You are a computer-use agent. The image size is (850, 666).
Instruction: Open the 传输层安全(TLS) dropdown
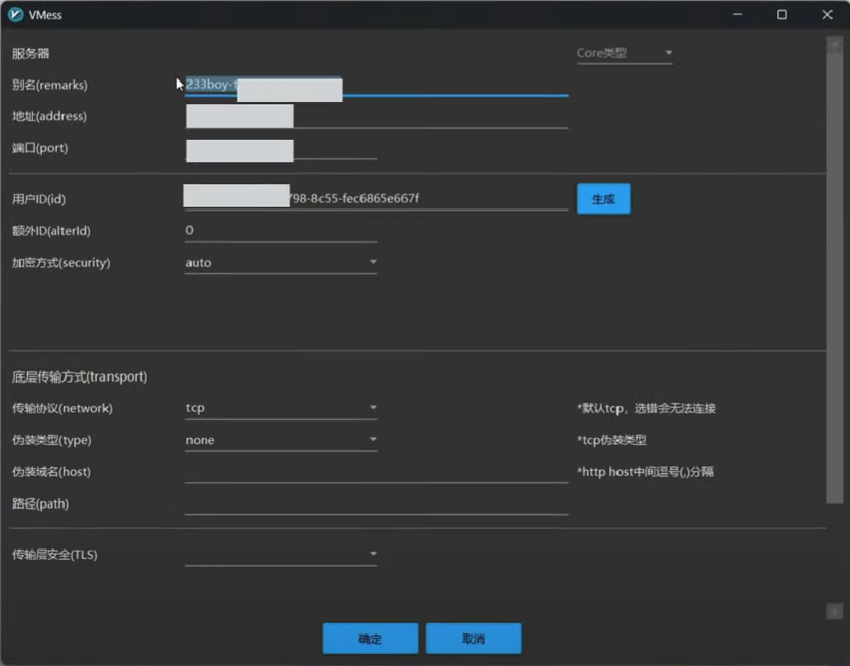280,554
